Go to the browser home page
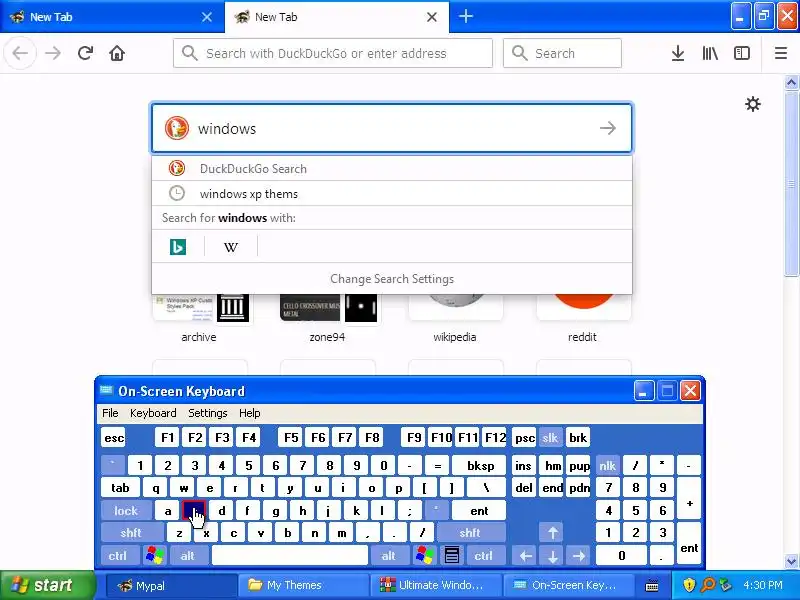800x600 pixels. 117,53
